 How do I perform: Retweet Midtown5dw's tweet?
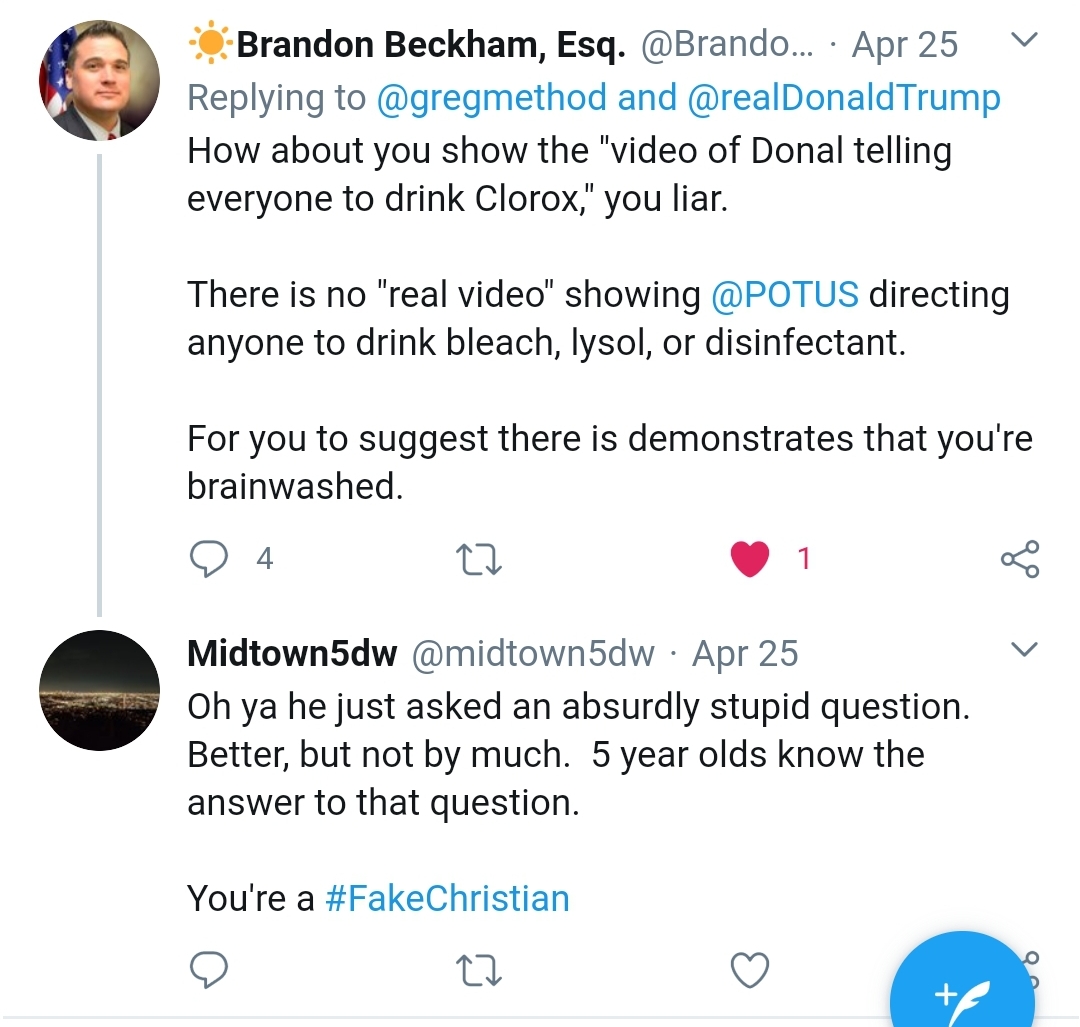(479, 971)
